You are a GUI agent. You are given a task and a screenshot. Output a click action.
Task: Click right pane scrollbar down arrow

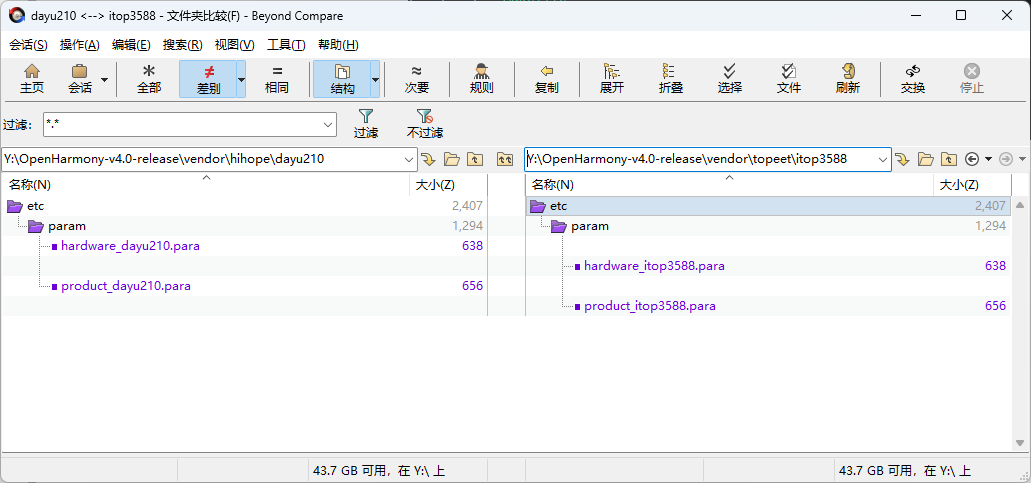pos(1020,443)
